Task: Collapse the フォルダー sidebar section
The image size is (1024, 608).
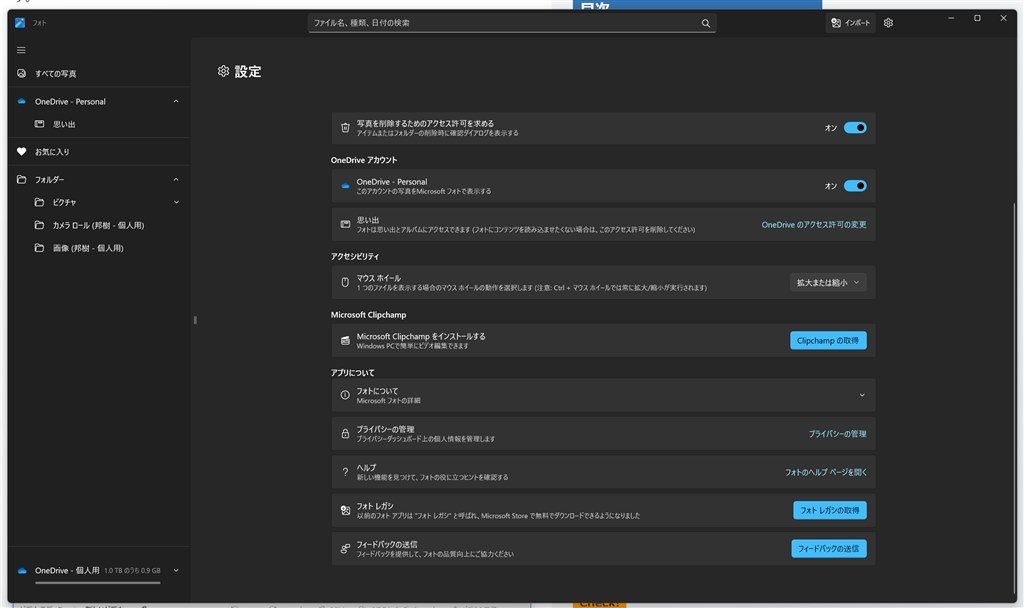Action: pos(176,179)
